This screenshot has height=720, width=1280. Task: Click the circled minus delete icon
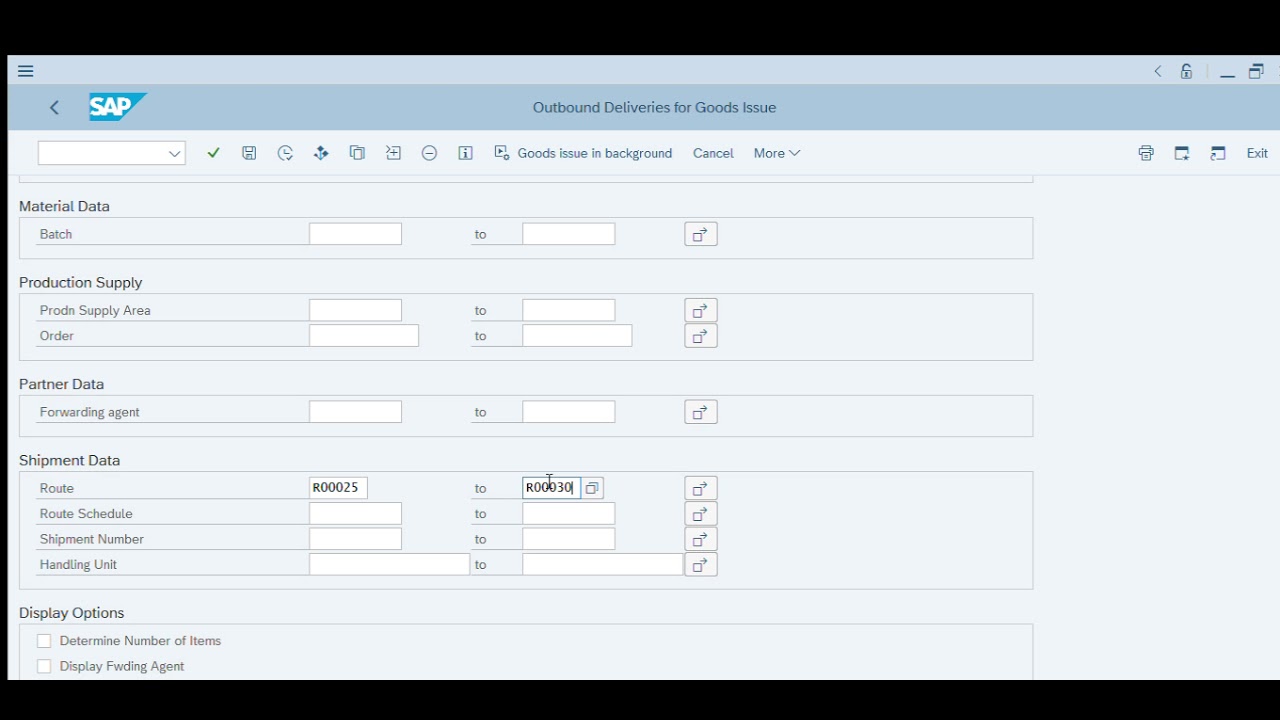tap(429, 153)
